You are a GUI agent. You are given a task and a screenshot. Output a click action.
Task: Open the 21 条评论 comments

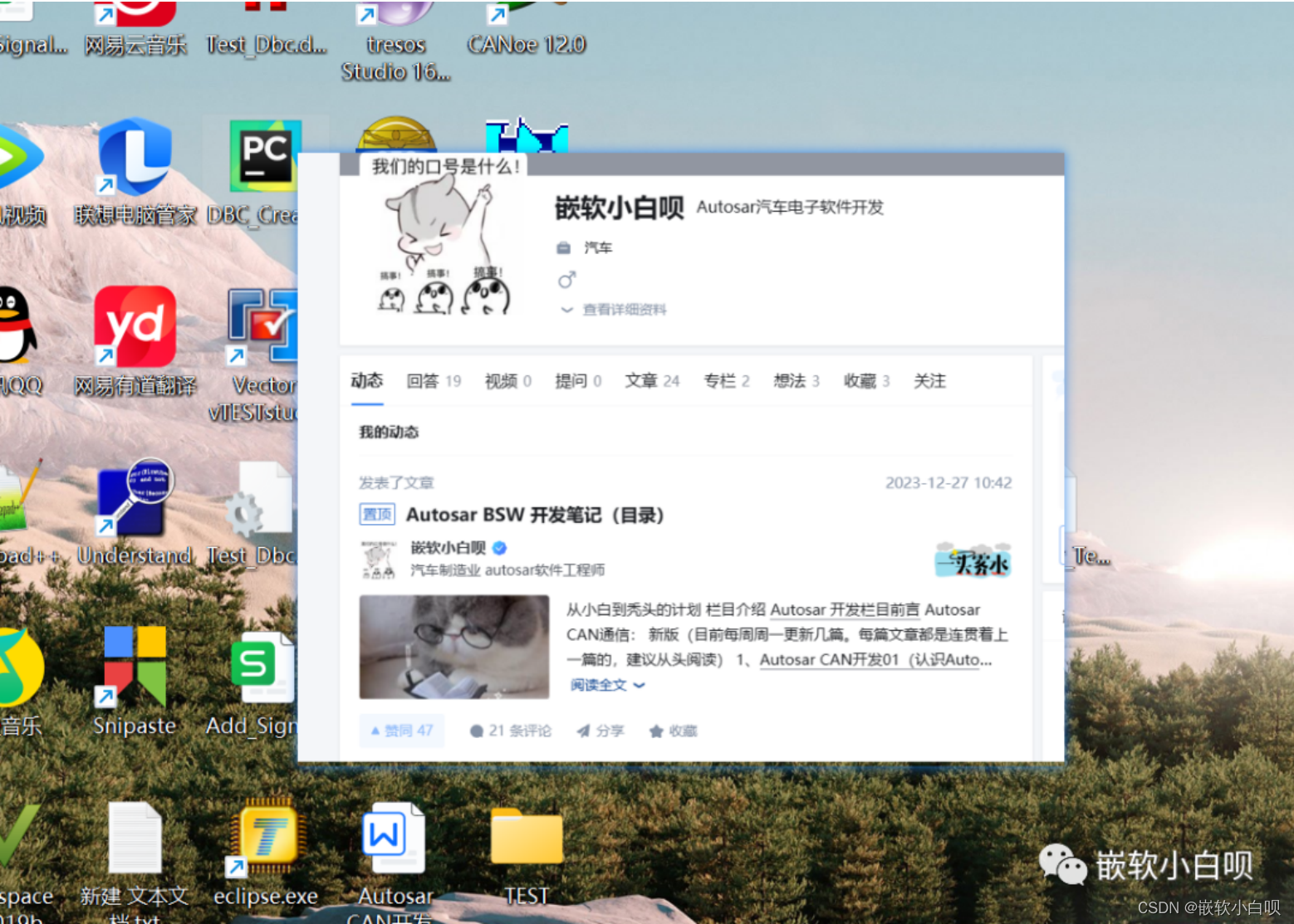[510, 731]
